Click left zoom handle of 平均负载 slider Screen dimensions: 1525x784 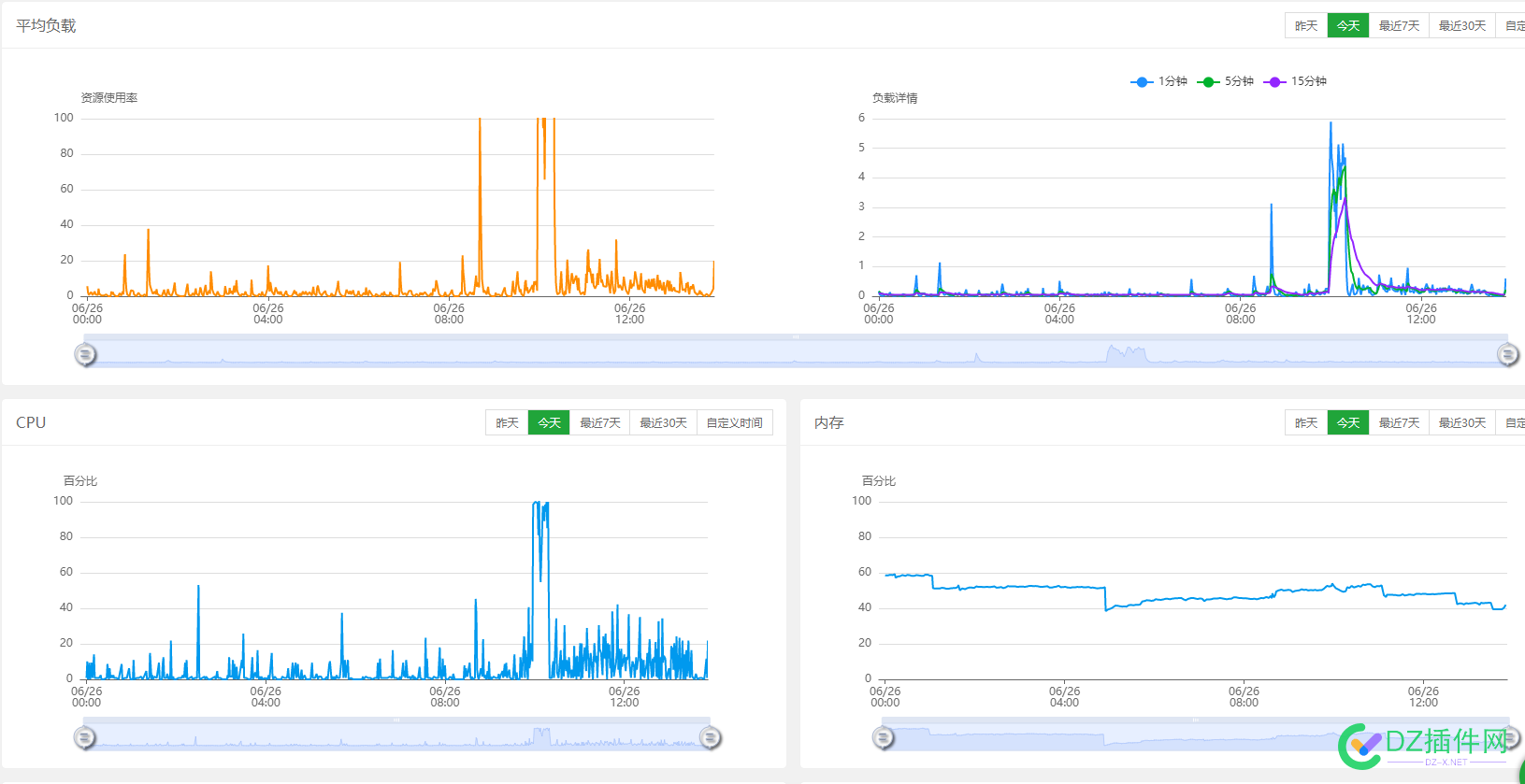85,355
